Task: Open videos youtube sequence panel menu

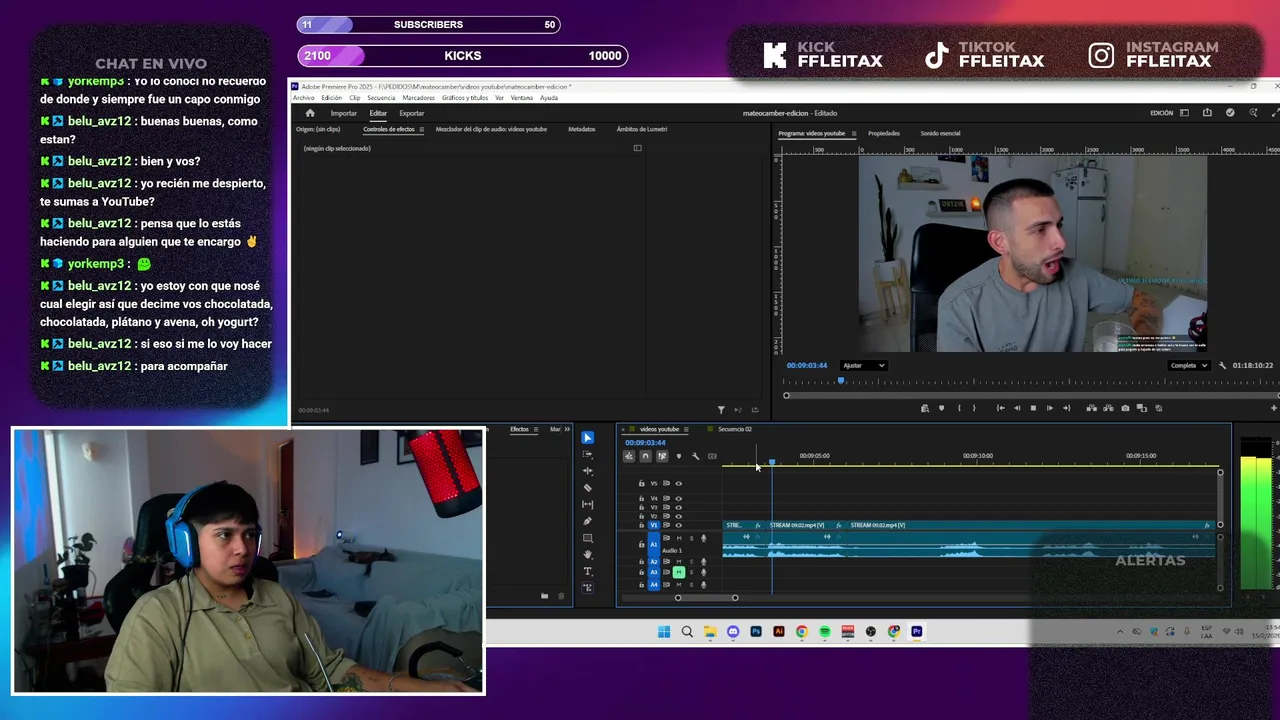Action: (686, 430)
